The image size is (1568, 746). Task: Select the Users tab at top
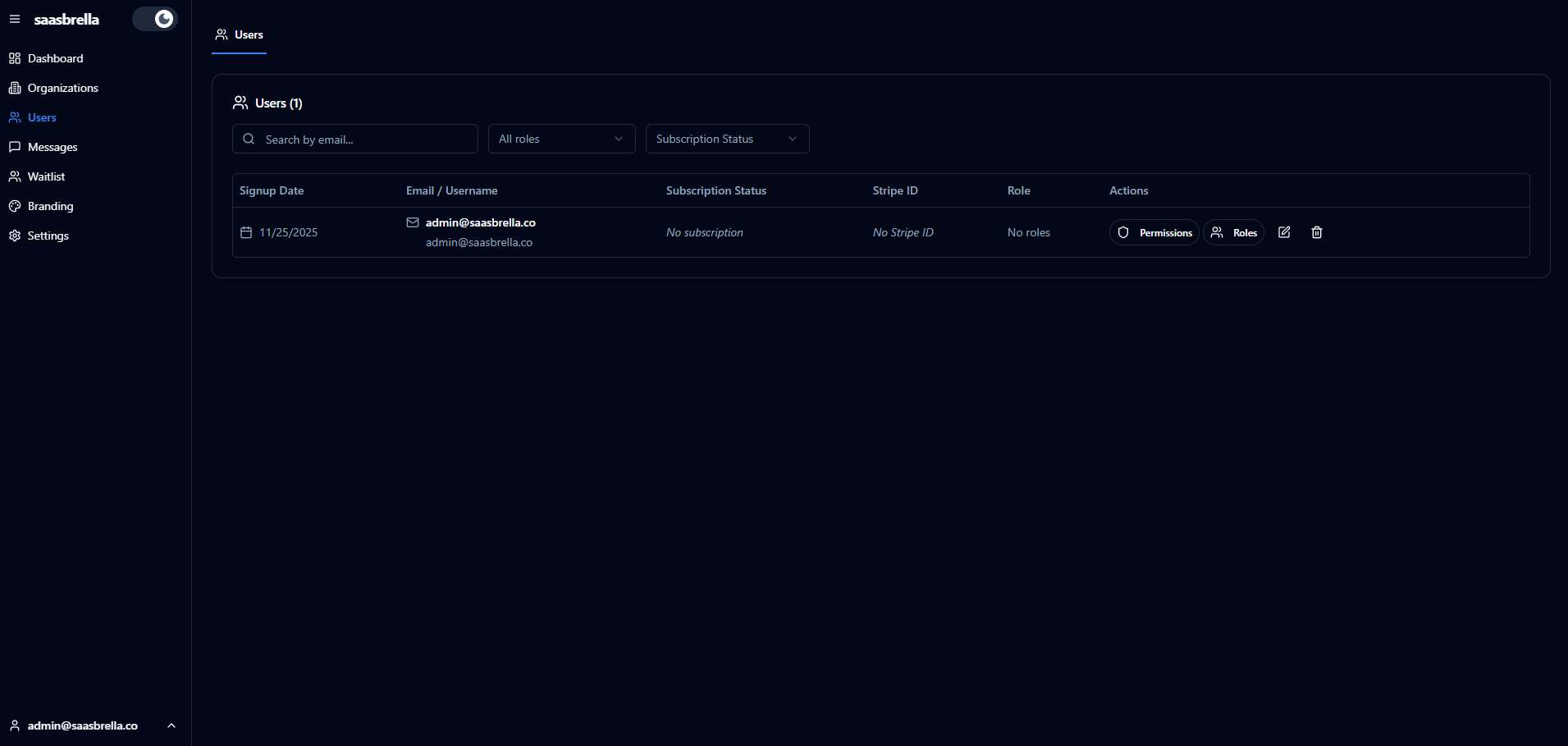[239, 34]
